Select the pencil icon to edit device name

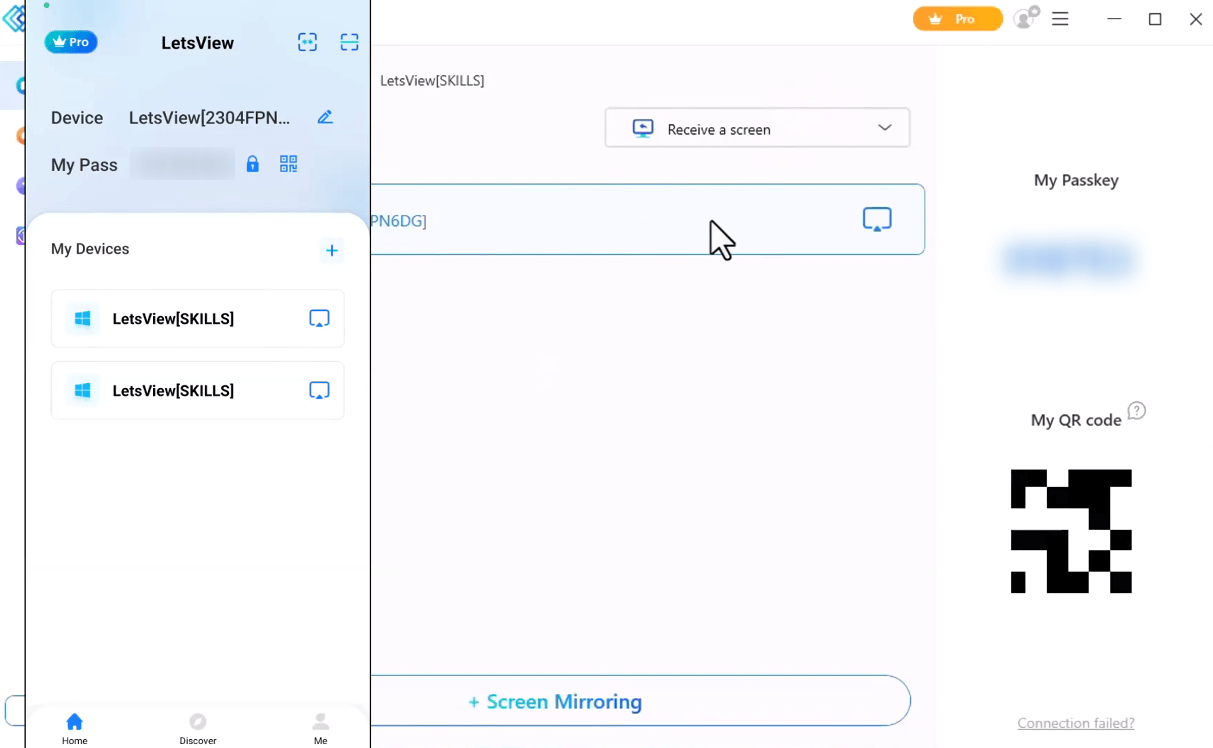[325, 117]
